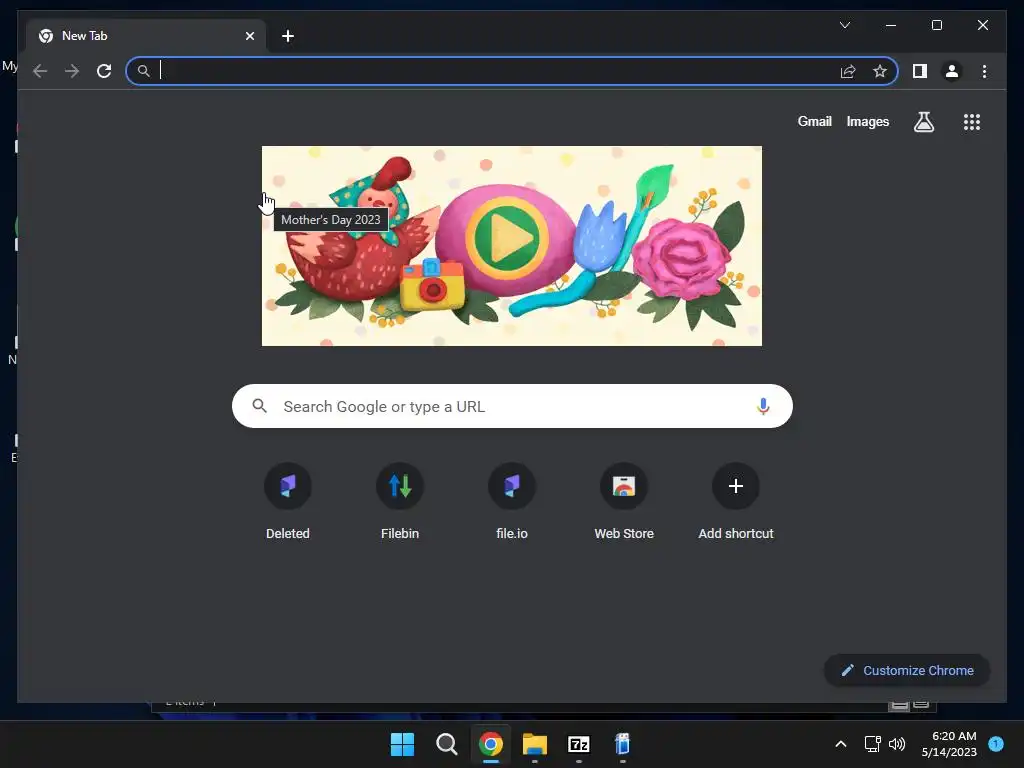The image size is (1024, 768).
Task: Open Search Labs flask icon
Action: pyautogui.click(x=923, y=122)
